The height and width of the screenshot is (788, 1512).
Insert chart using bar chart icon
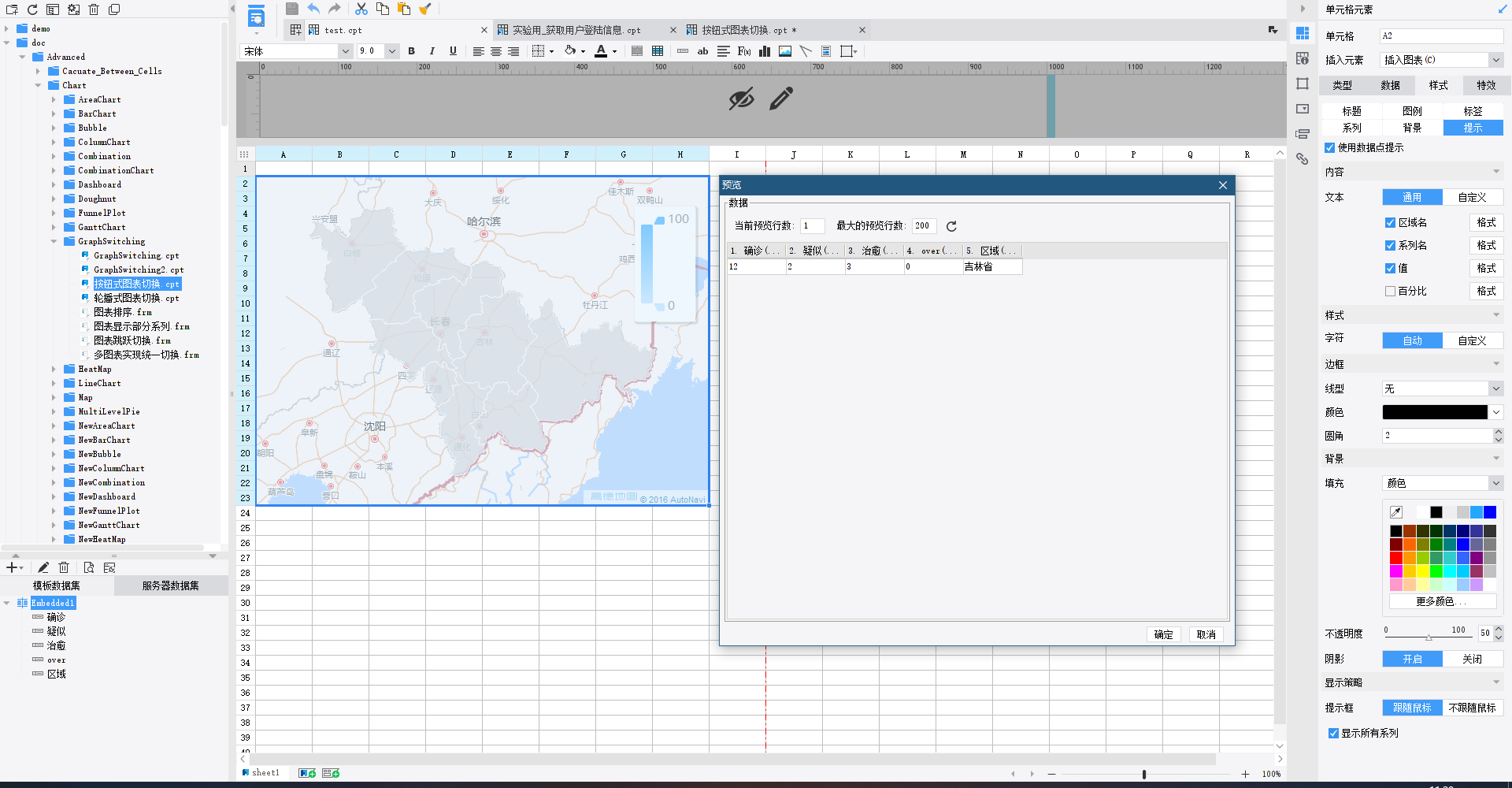pos(765,51)
